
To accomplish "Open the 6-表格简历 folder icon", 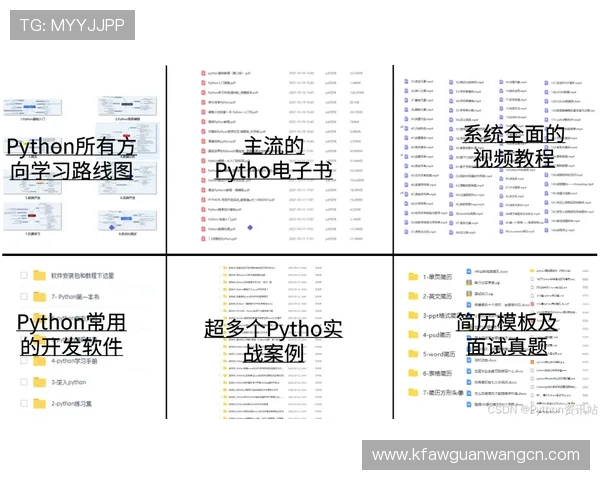I will [x=413, y=373].
